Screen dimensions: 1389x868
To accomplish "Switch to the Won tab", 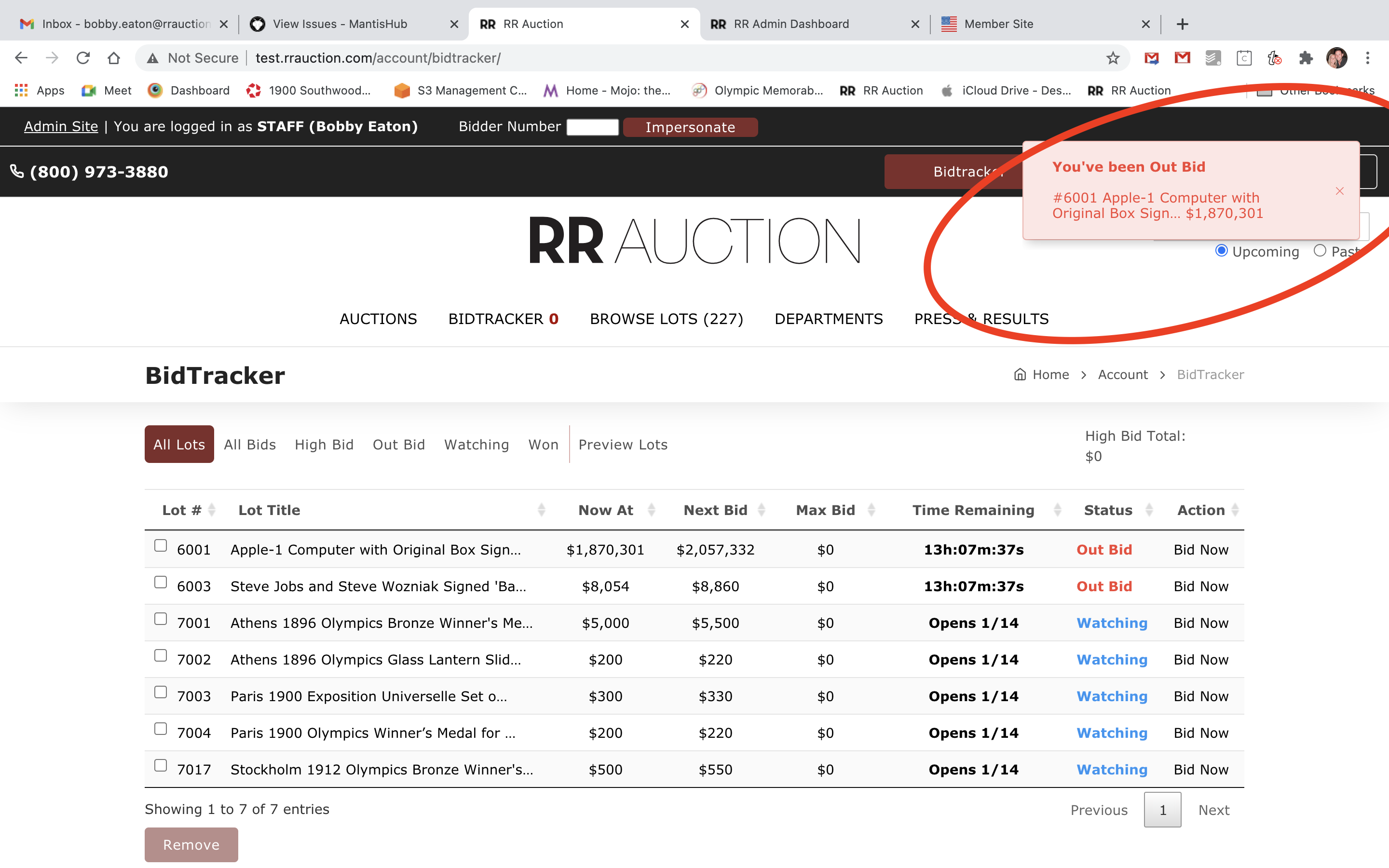I will click(x=543, y=444).
